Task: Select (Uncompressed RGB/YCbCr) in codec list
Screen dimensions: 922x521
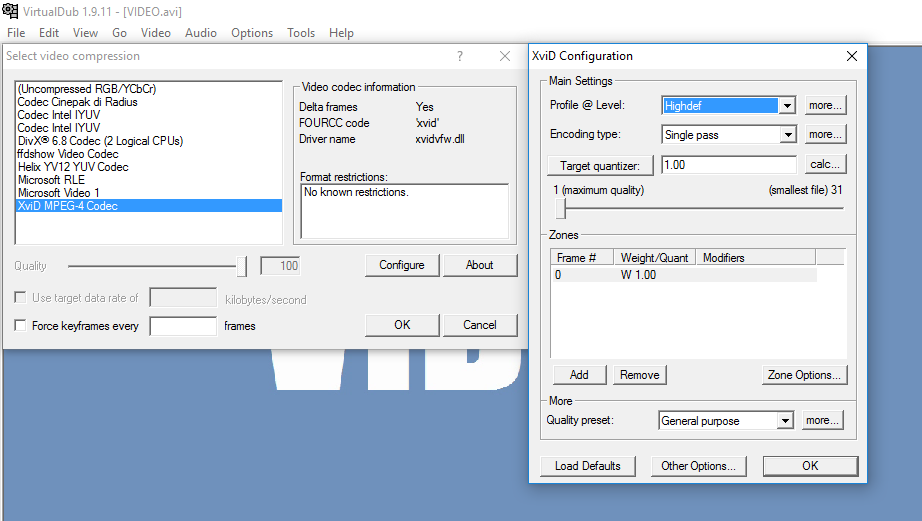Action: 148,89
